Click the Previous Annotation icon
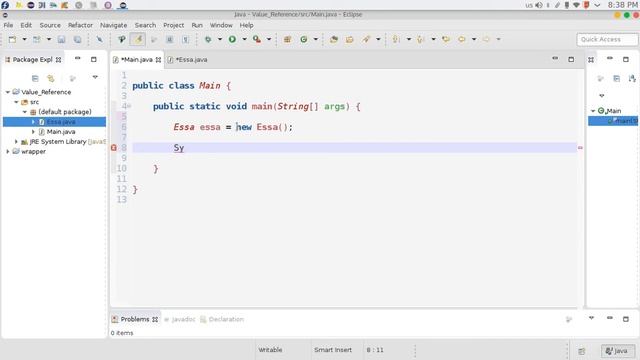The width and height of the screenshot is (640, 360). tap(420, 39)
